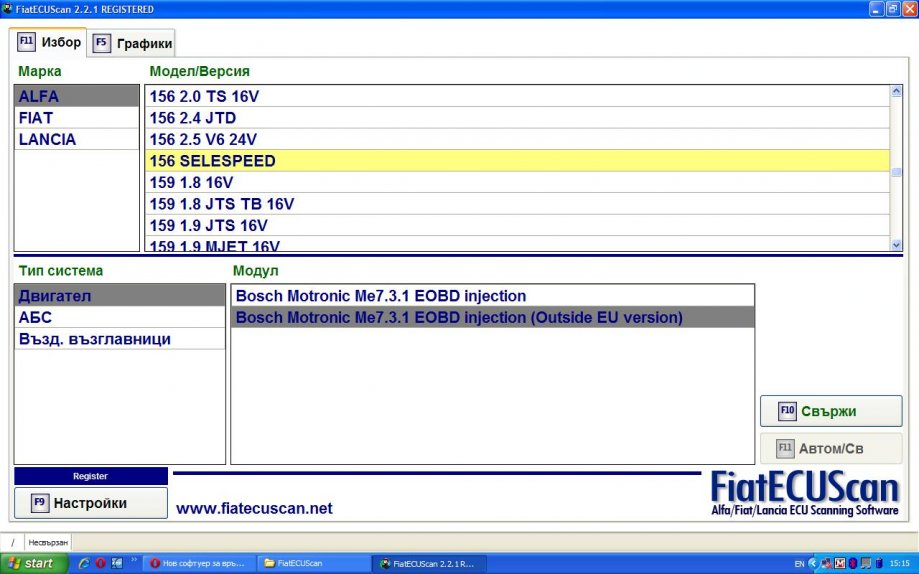Click the EN language indicator

[x=799, y=564]
